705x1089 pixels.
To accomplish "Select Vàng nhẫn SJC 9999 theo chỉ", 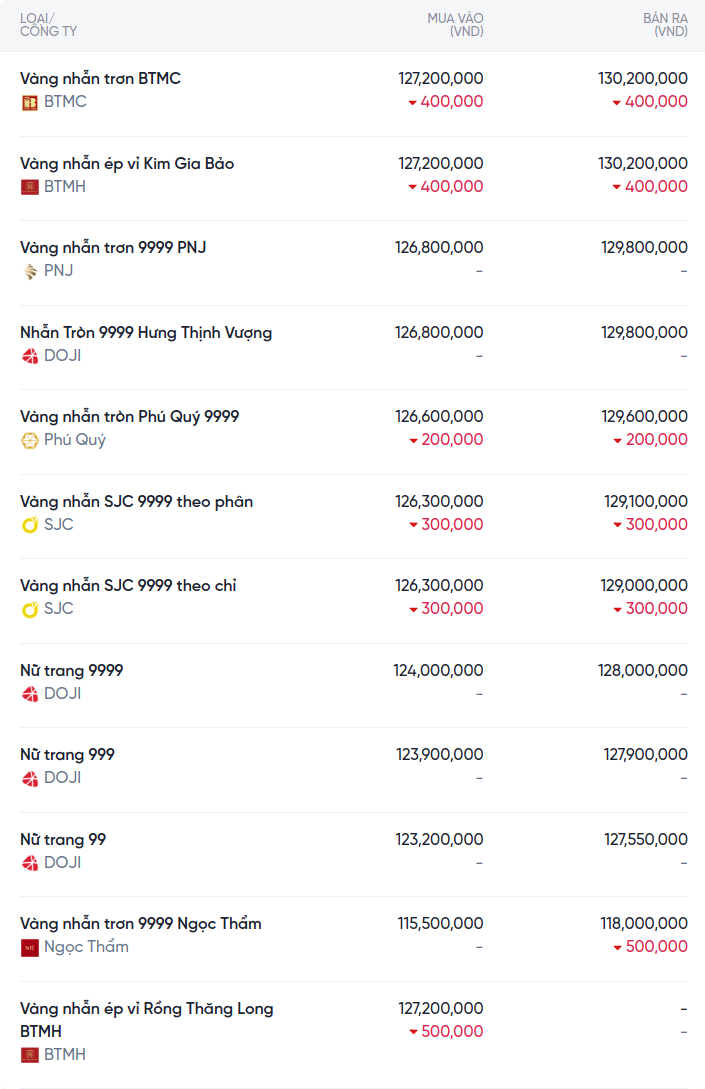I will tap(128, 585).
